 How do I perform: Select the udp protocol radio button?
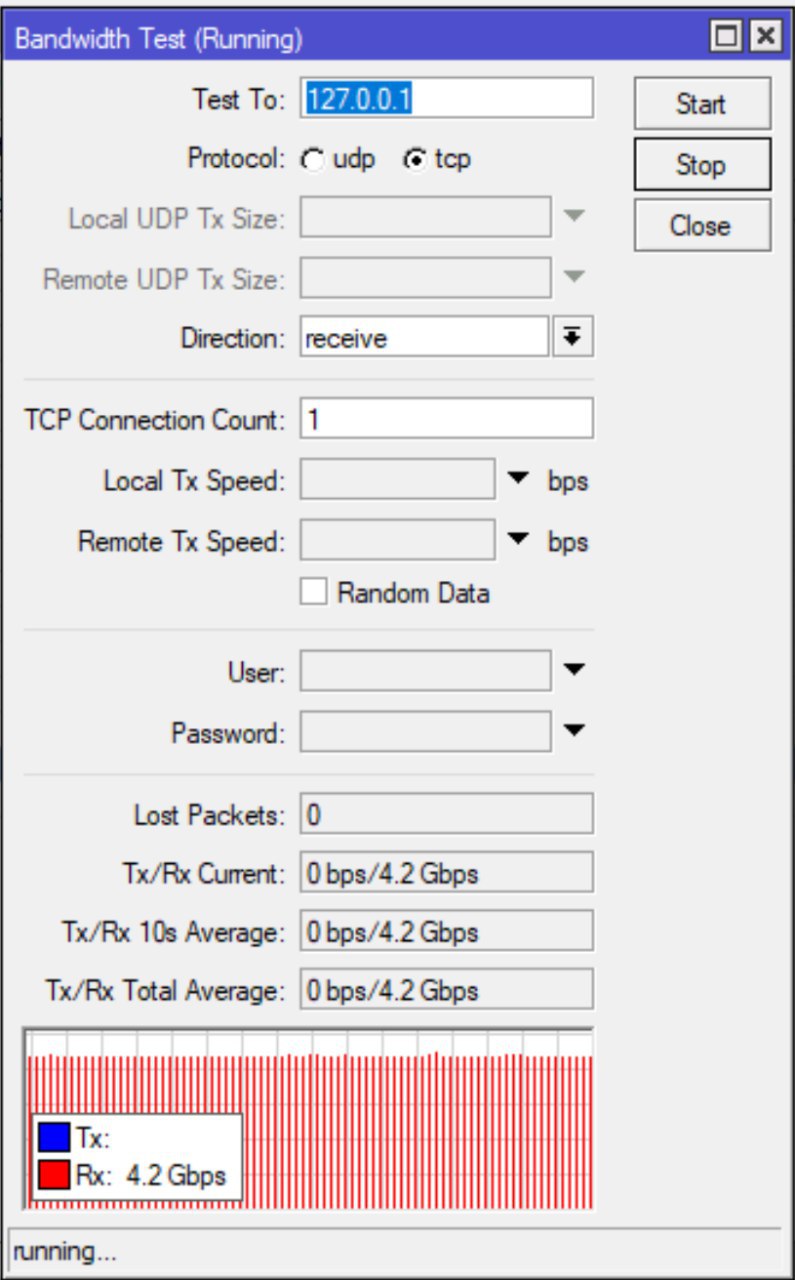(314, 160)
